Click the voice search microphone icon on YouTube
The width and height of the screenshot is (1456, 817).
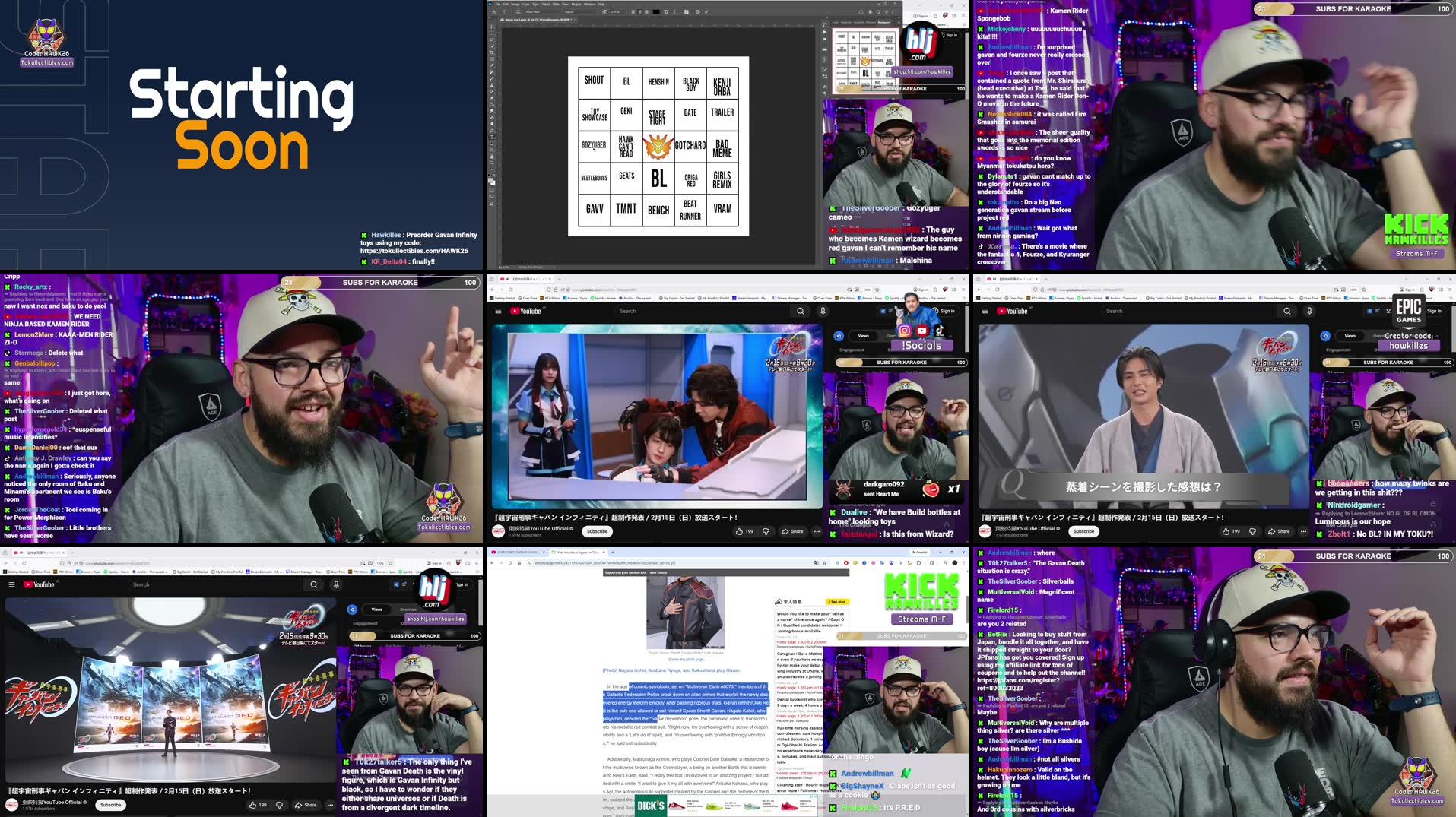pos(822,311)
